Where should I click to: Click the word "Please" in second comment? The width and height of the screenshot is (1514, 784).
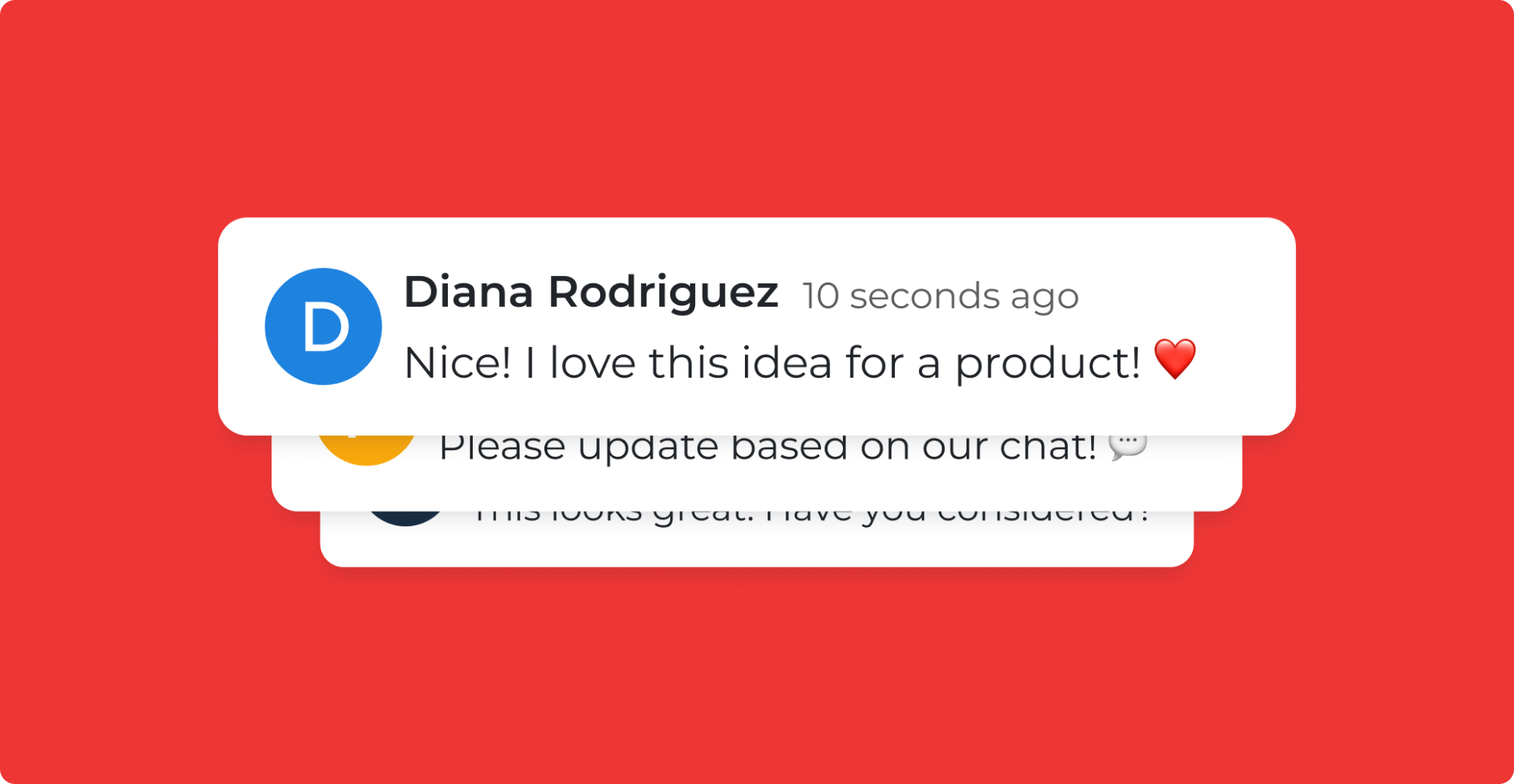click(502, 447)
